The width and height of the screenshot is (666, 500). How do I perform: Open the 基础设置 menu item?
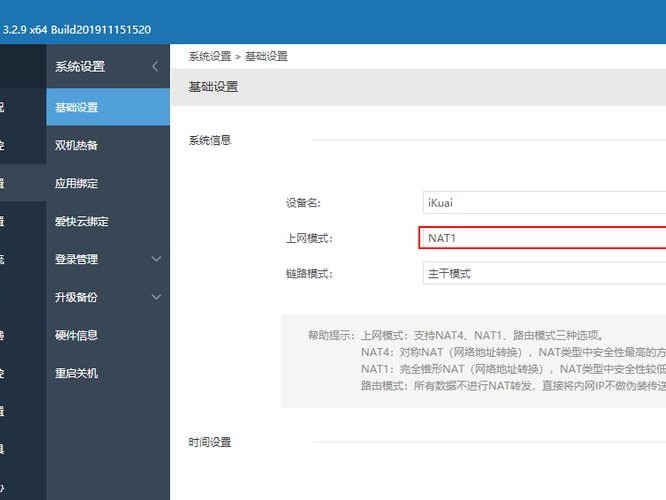[108, 107]
